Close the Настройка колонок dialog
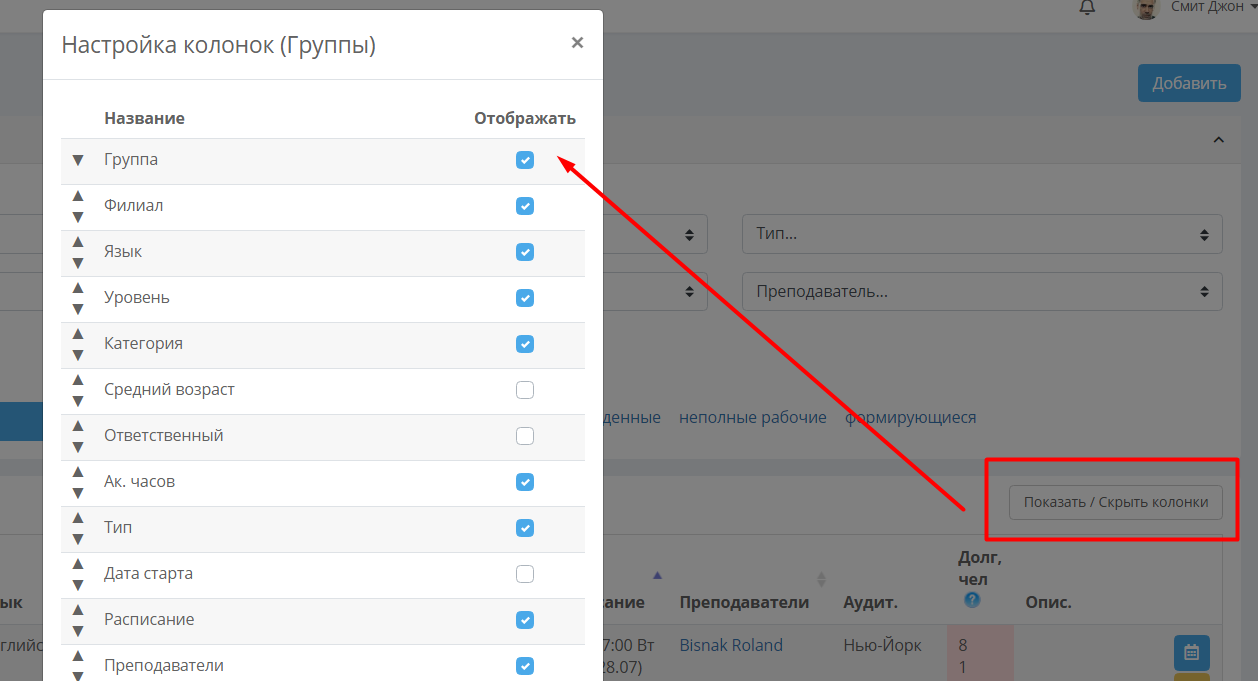Image resolution: width=1258 pixels, height=681 pixels. coord(577,42)
